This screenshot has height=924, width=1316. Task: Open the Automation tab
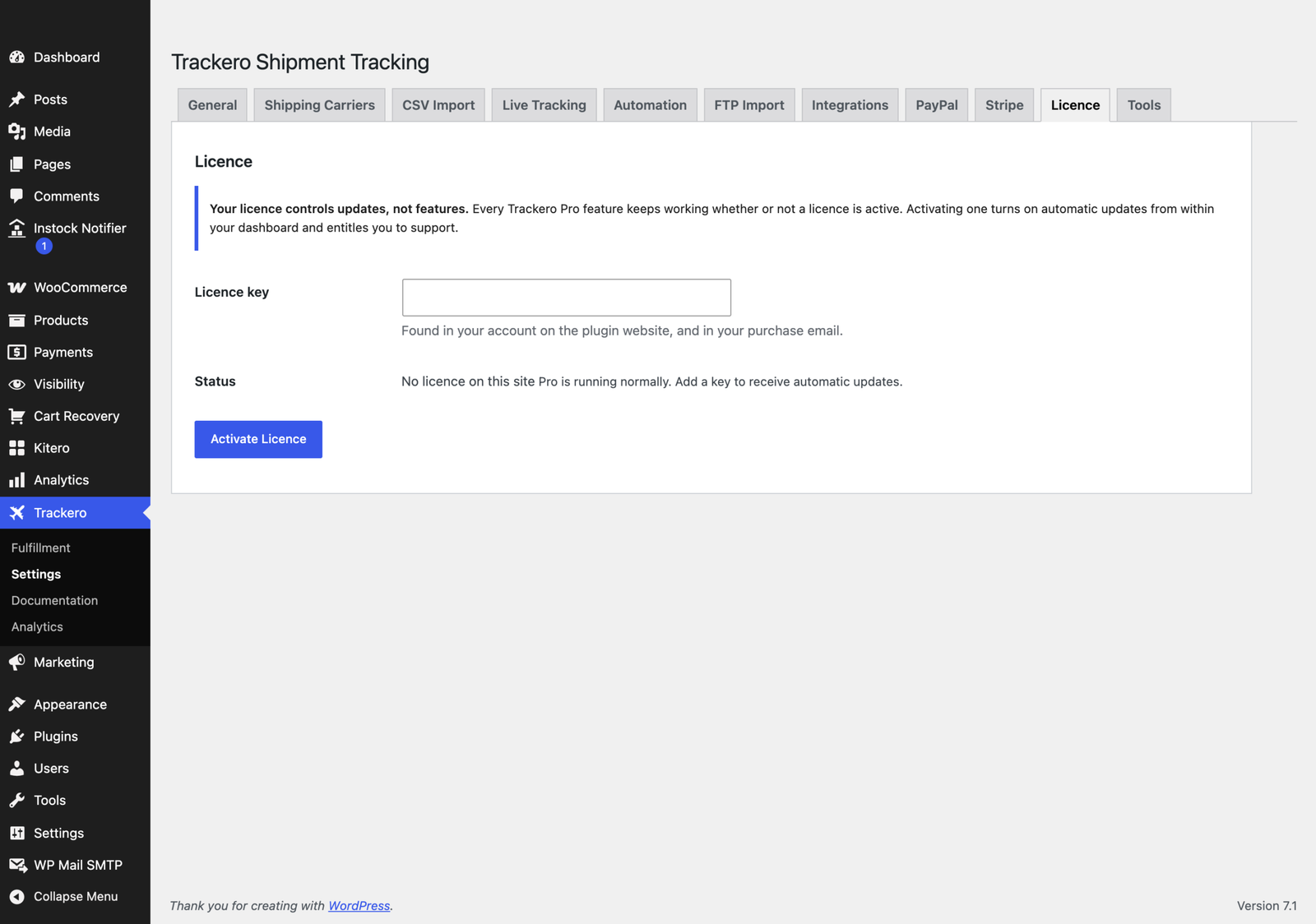tap(650, 105)
